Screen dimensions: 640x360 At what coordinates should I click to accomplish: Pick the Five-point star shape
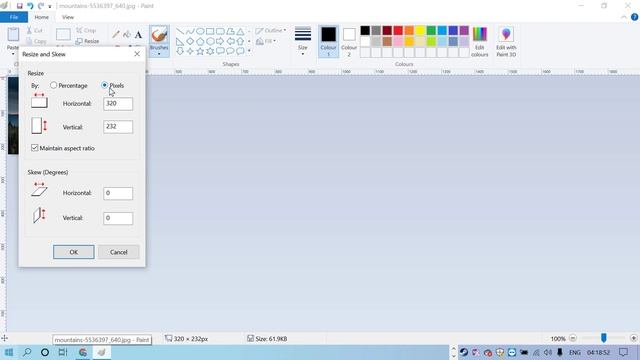(x=200, y=51)
